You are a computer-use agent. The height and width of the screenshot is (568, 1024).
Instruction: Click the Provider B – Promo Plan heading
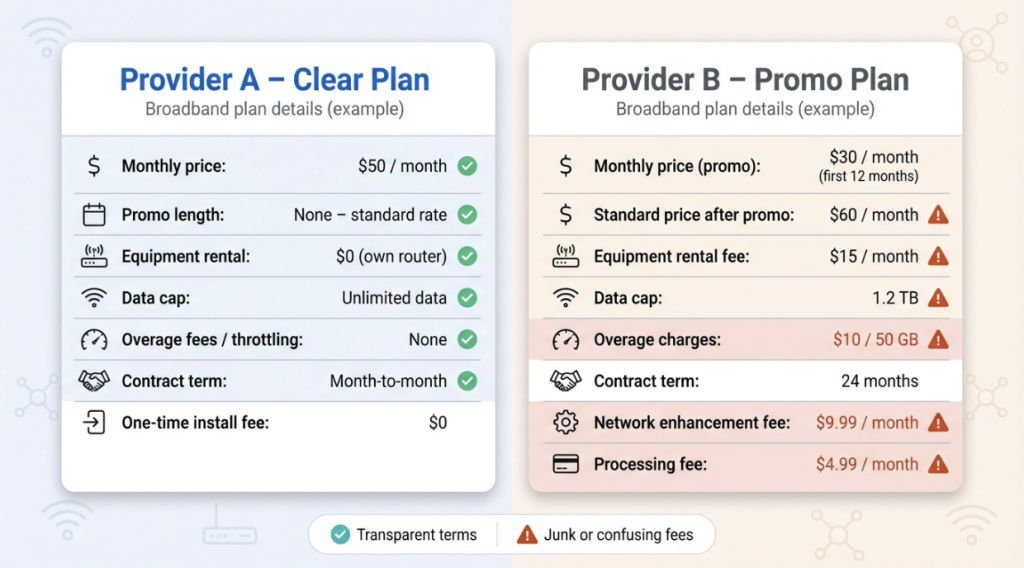(745, 80)
